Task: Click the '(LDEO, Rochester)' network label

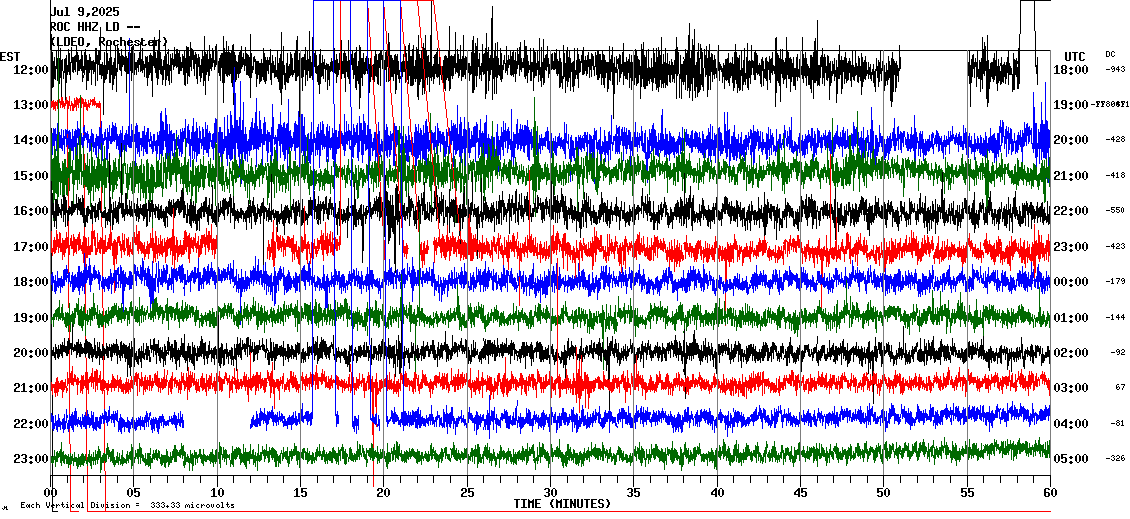Action: click(109, 42)
